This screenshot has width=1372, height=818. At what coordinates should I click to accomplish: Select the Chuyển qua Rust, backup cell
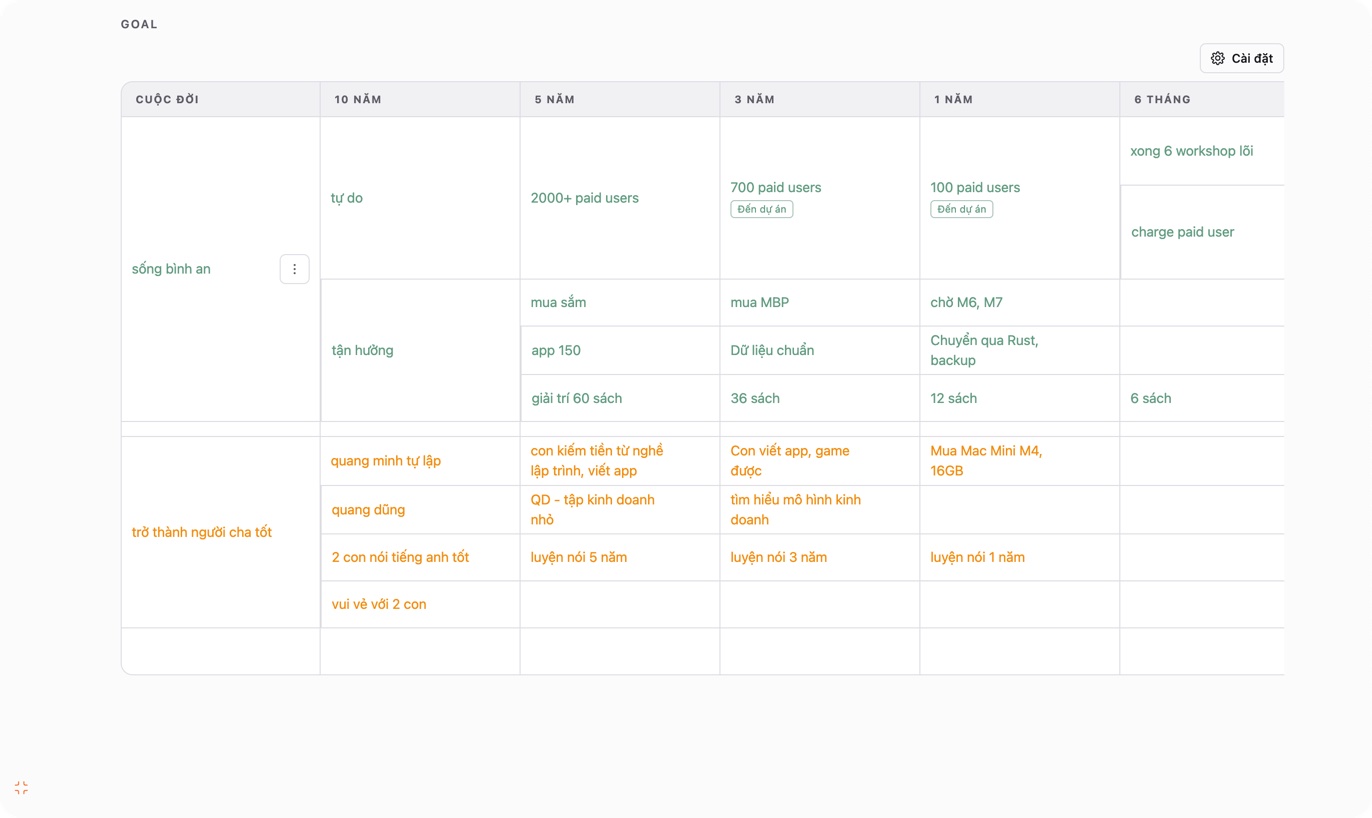[x=1020, y=350]
